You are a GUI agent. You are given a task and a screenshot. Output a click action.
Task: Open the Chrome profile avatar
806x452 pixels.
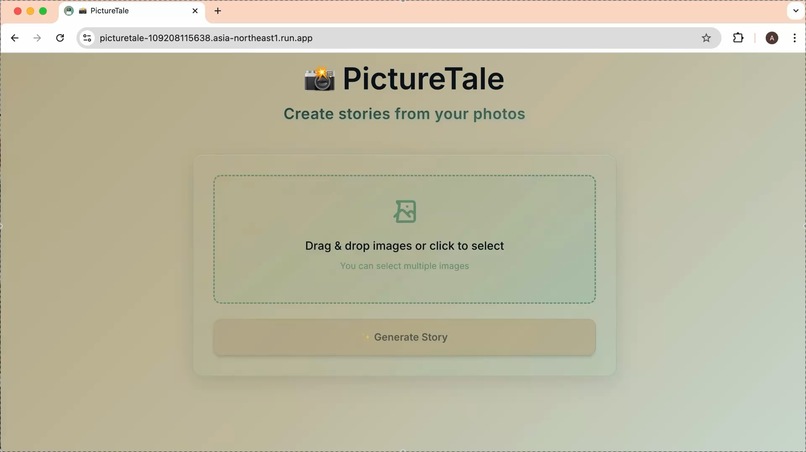772,38
